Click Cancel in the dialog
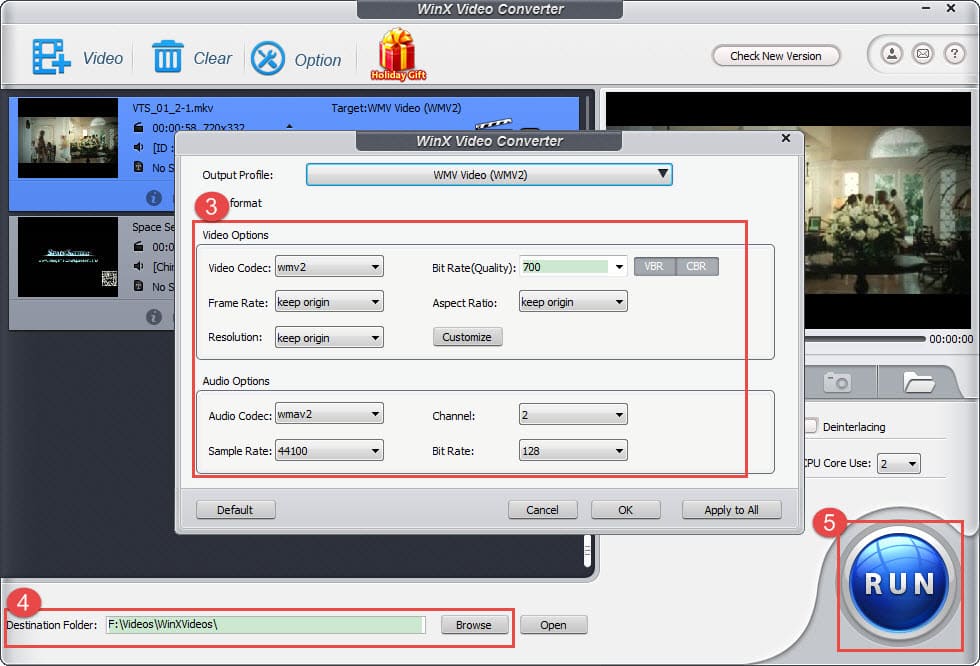The width and height of the screenshot is (980, 666). click(542, 510)
